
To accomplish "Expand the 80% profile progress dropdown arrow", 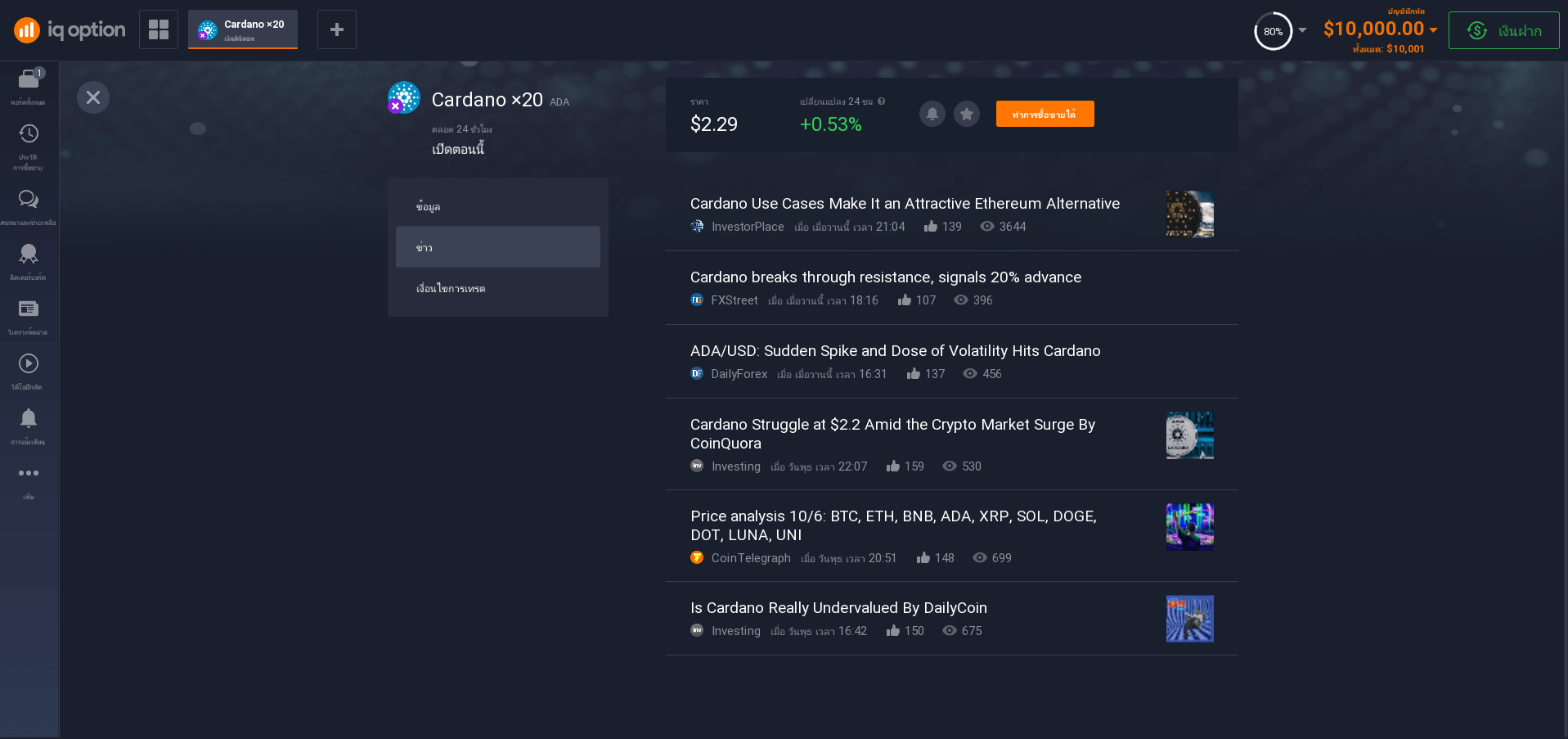I will 1303,30.
